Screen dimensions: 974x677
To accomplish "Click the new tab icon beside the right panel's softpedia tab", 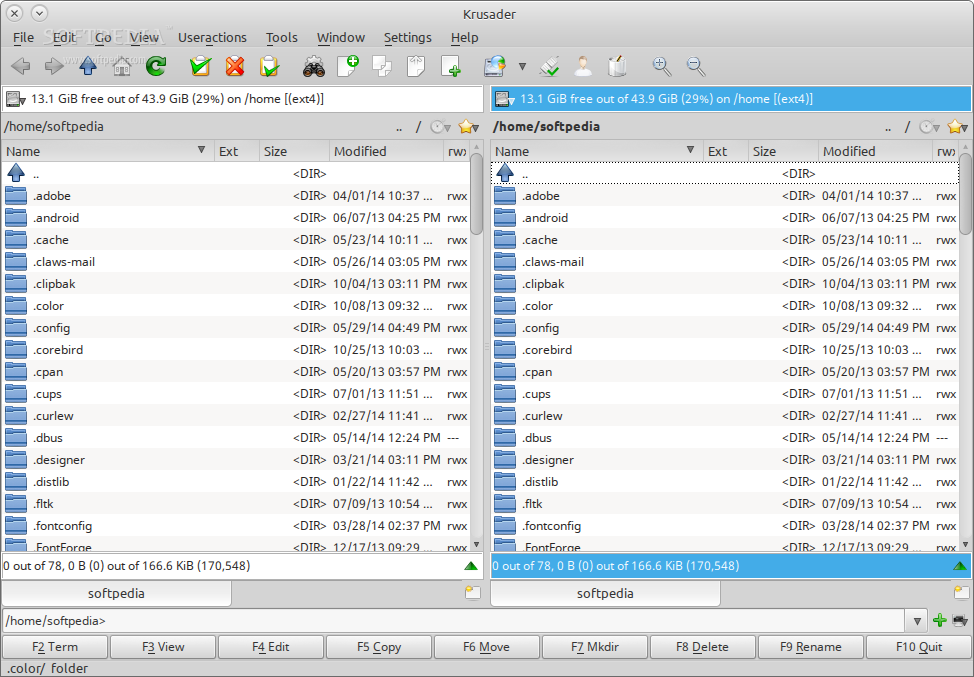I will [x=961, y=593].
